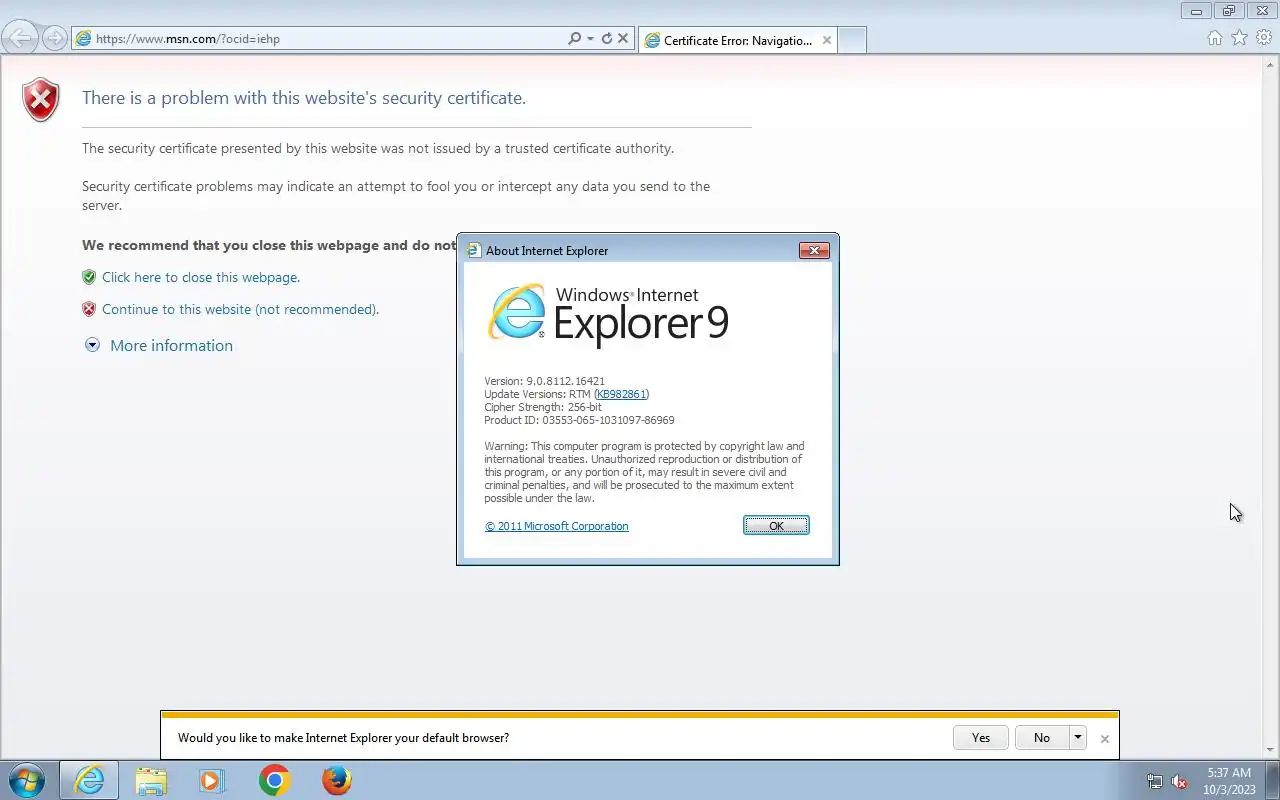Minimize the Internet Explorer window
Image resolution: width=1280 pixels, height=800 pixels.
1196,11
